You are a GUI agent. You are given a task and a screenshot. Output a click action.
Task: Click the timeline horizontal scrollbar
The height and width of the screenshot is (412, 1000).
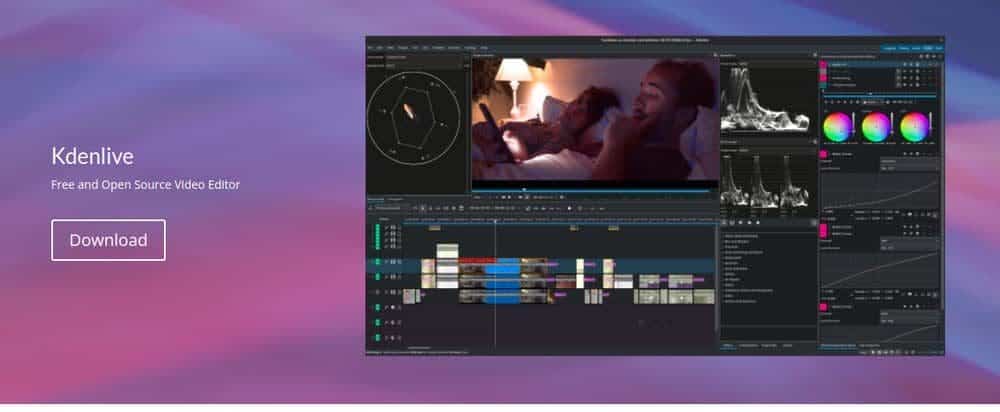421,348
